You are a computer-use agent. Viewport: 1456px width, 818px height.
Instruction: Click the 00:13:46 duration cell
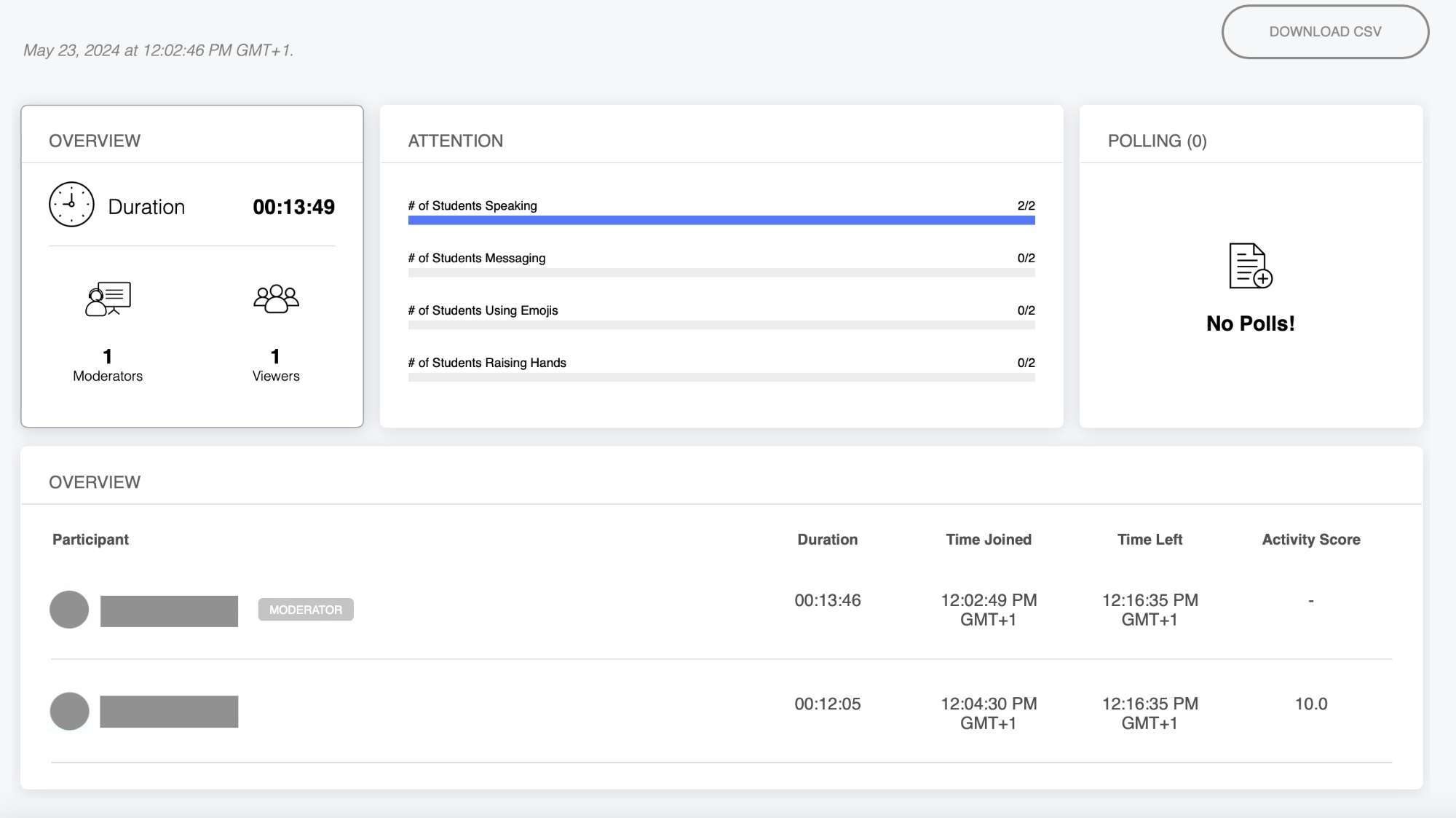tap(828, 600)
